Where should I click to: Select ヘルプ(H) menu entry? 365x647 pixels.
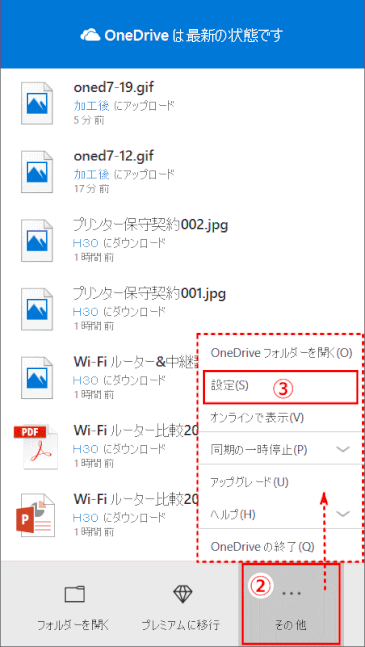point(233,515)
